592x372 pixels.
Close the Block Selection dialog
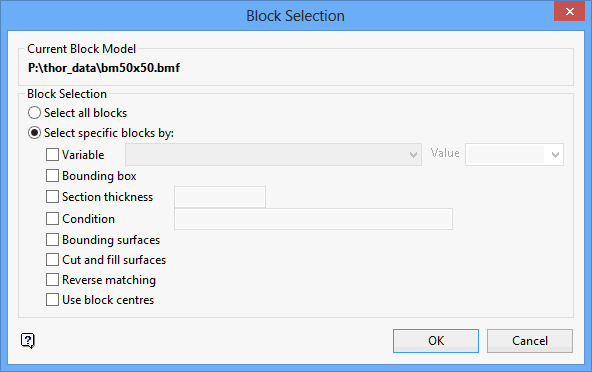pyautogui.click(x=569, y=11)
